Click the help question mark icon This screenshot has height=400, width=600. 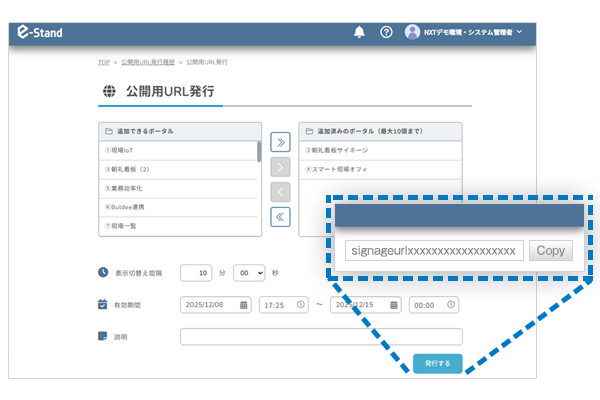(387, 32)
